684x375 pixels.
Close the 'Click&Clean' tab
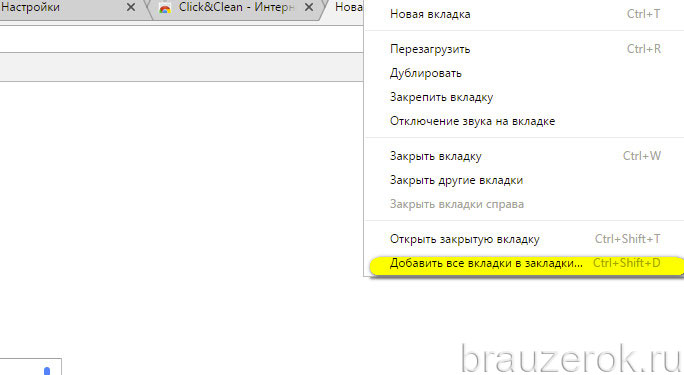[308, 7]
